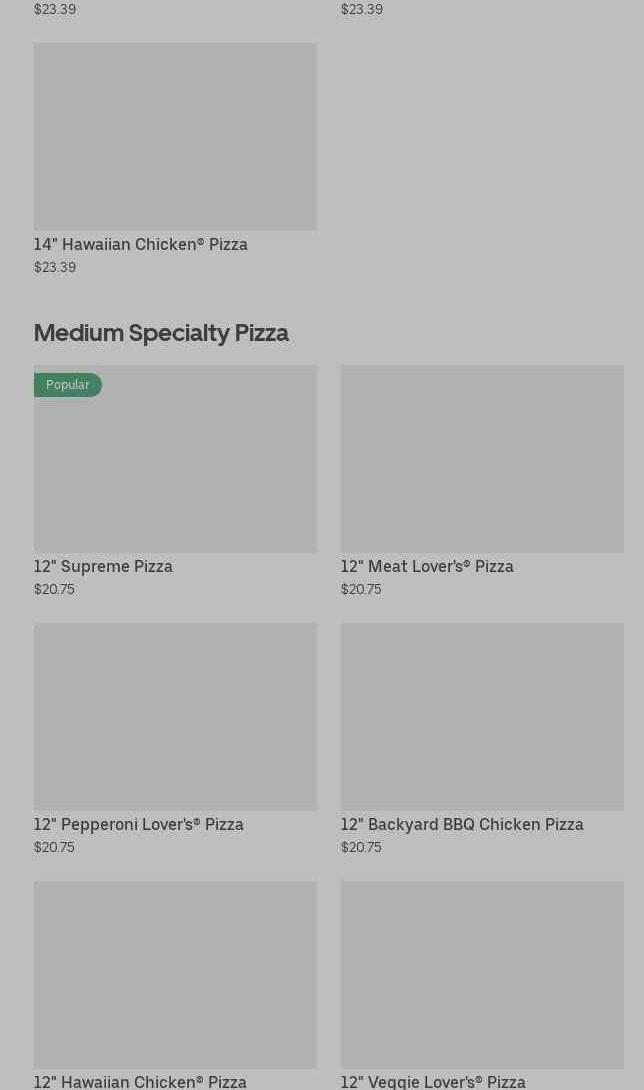Open the 12" Backyard BBQ Chicken Pizza title

[462, 824]
